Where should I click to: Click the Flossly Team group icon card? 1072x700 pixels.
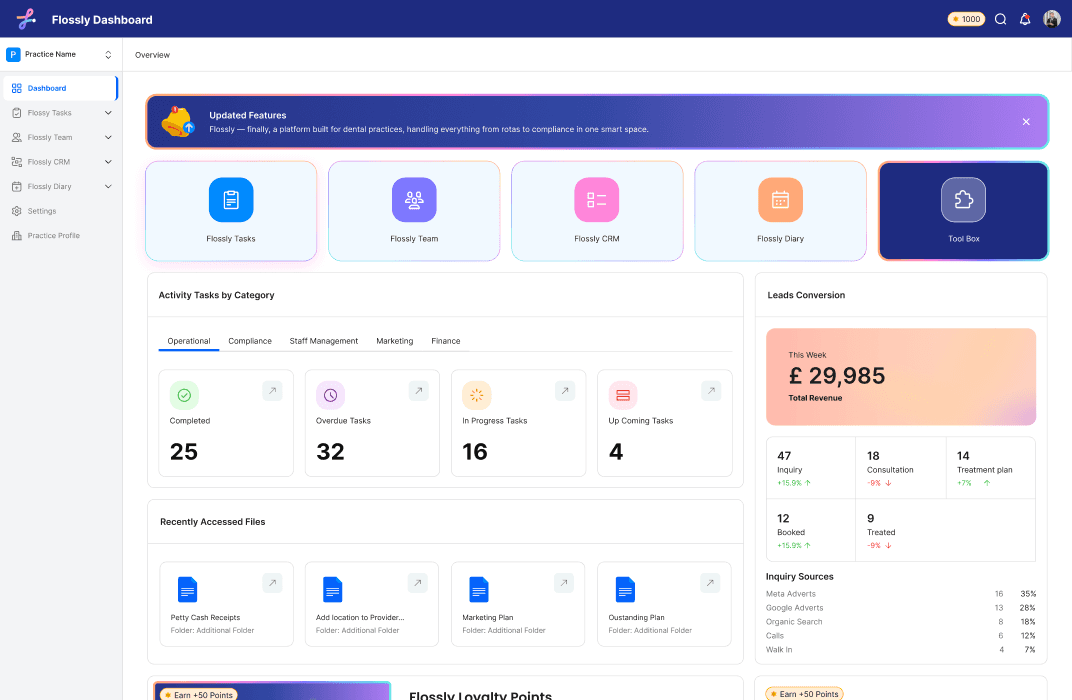414,199
